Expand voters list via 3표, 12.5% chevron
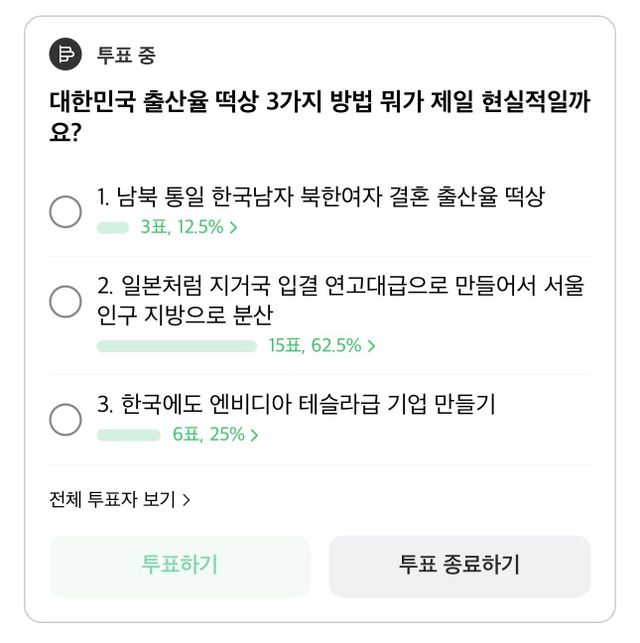 point(234,228)
